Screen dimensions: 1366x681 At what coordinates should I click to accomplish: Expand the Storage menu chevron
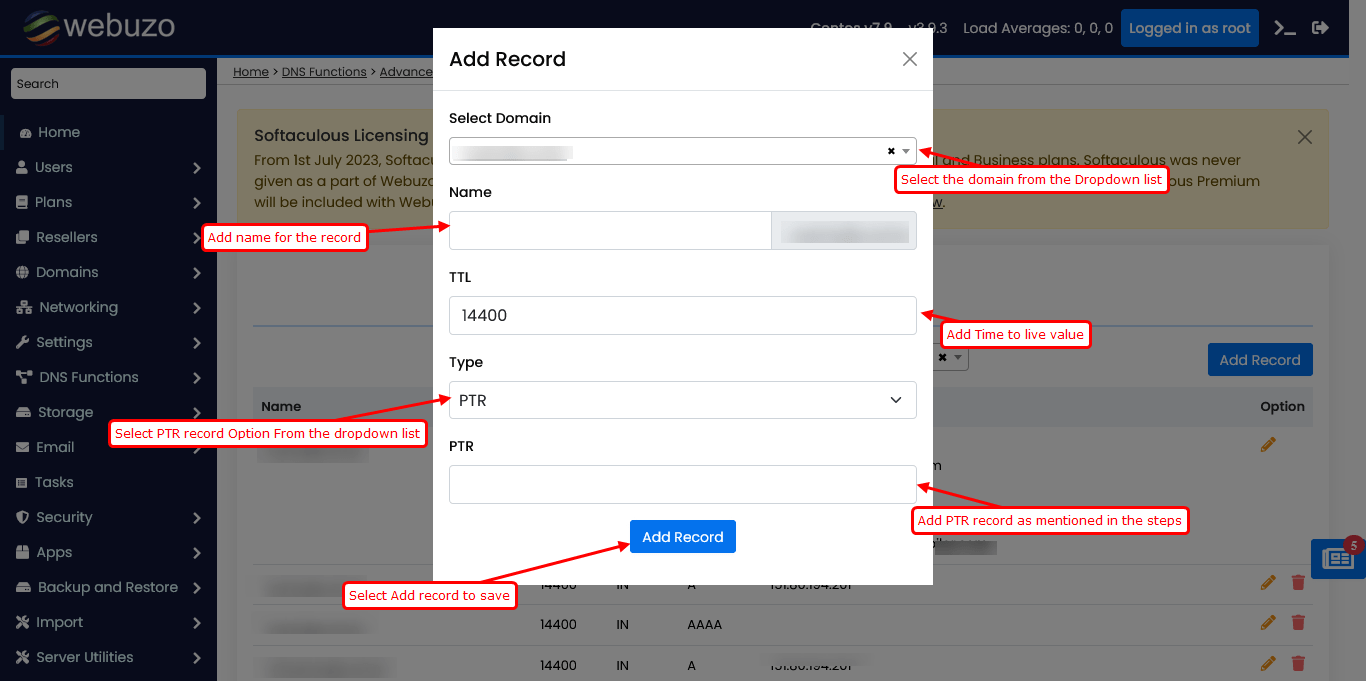pos(197,413)
